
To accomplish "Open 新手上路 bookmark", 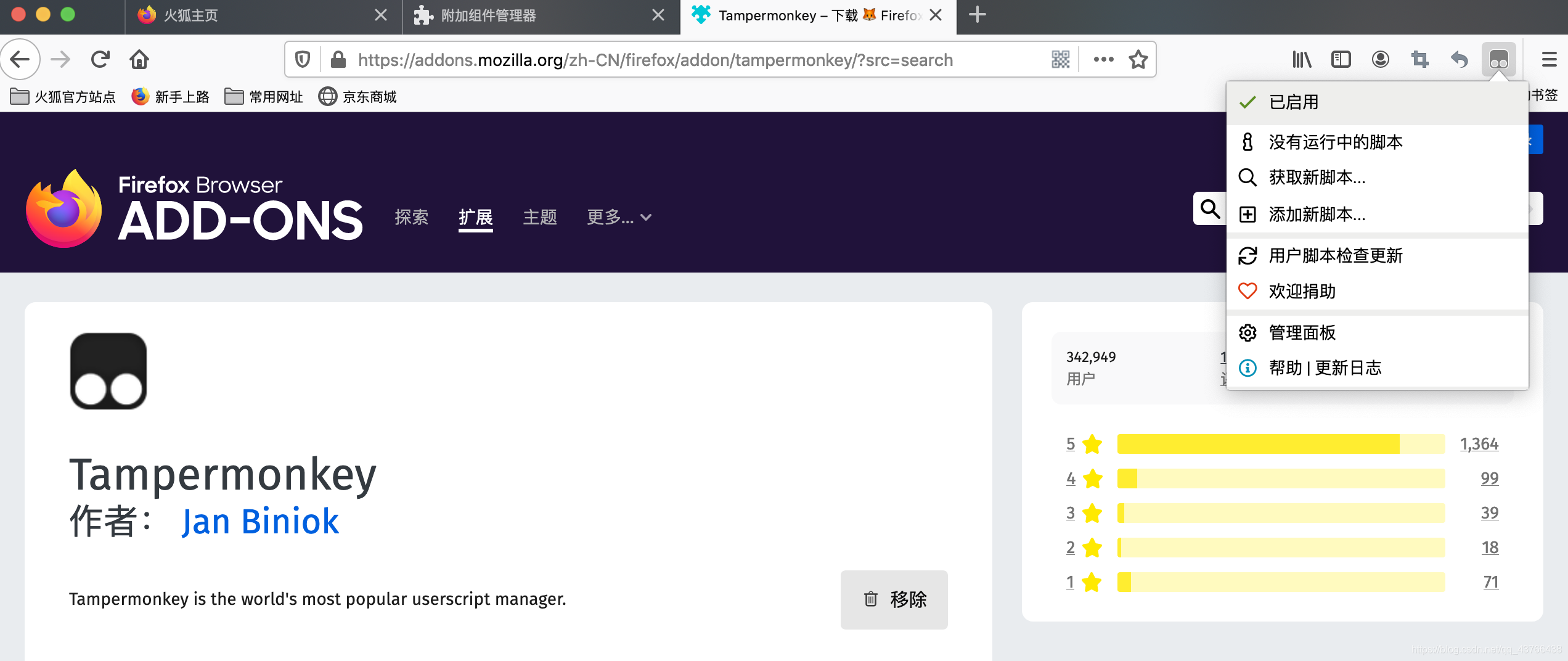I will tap(170, 97).
